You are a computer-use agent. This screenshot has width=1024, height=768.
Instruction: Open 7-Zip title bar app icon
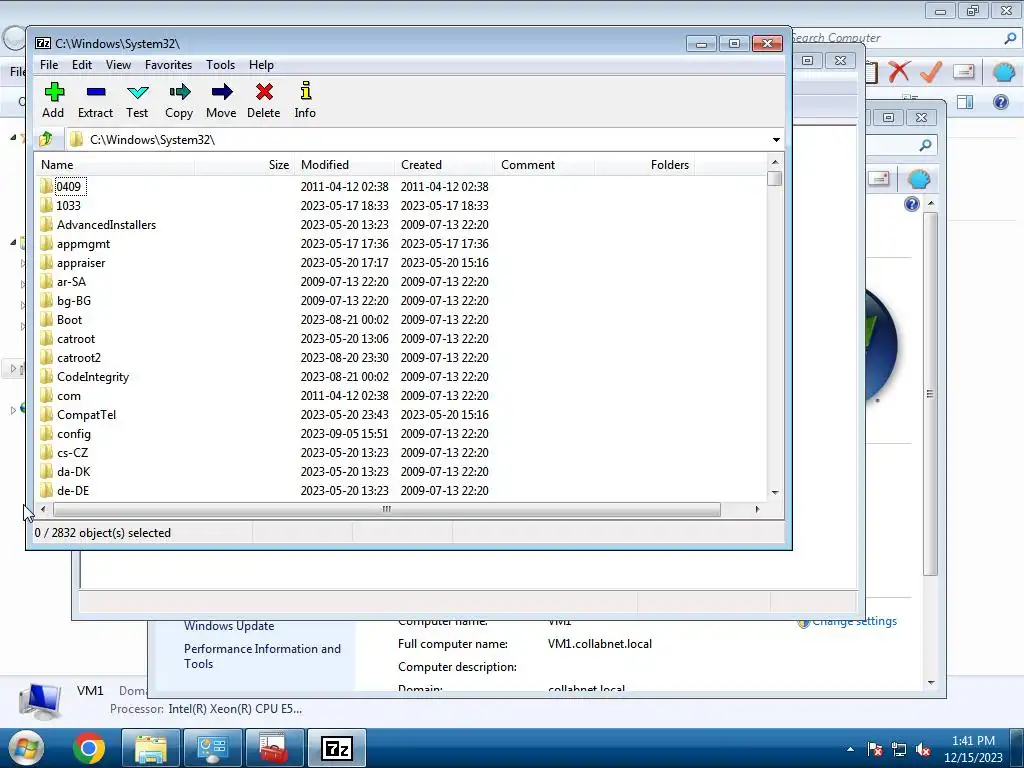tap(43, 43)
